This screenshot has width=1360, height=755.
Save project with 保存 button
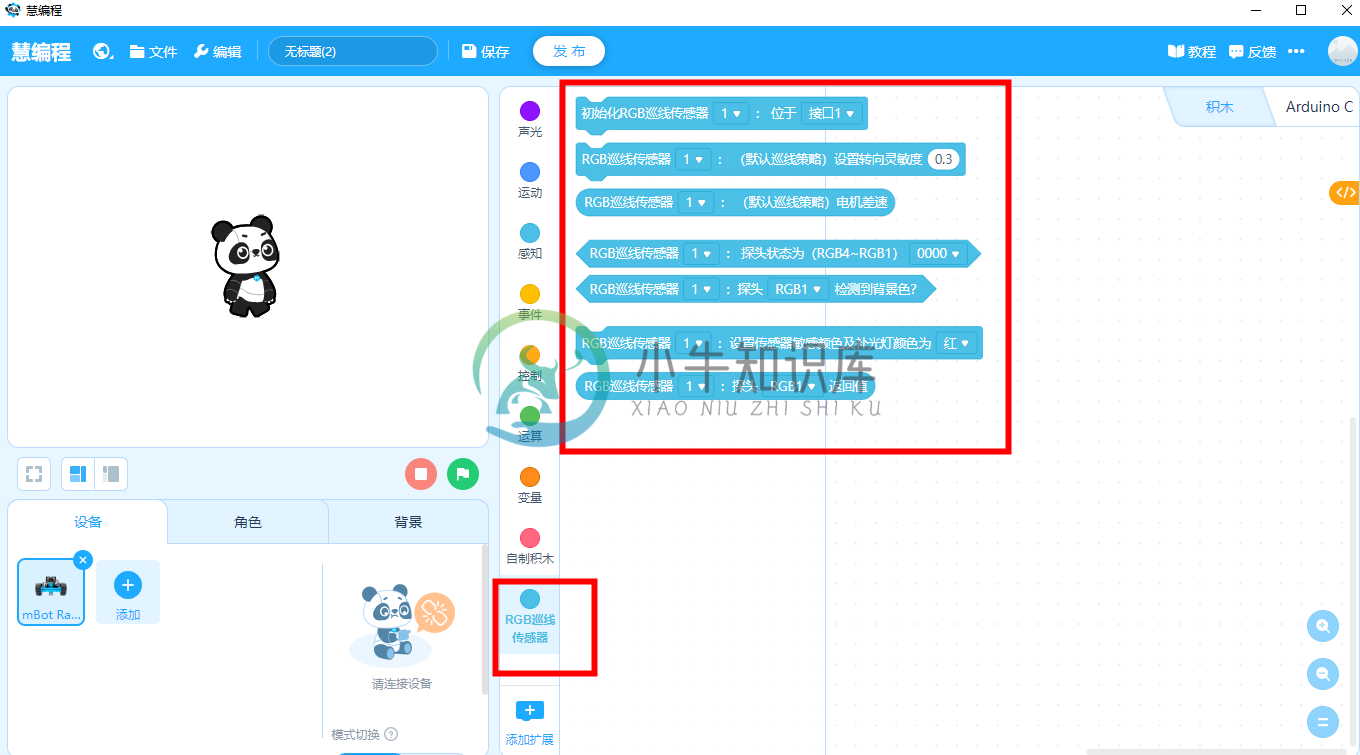[x=486, y=51]
